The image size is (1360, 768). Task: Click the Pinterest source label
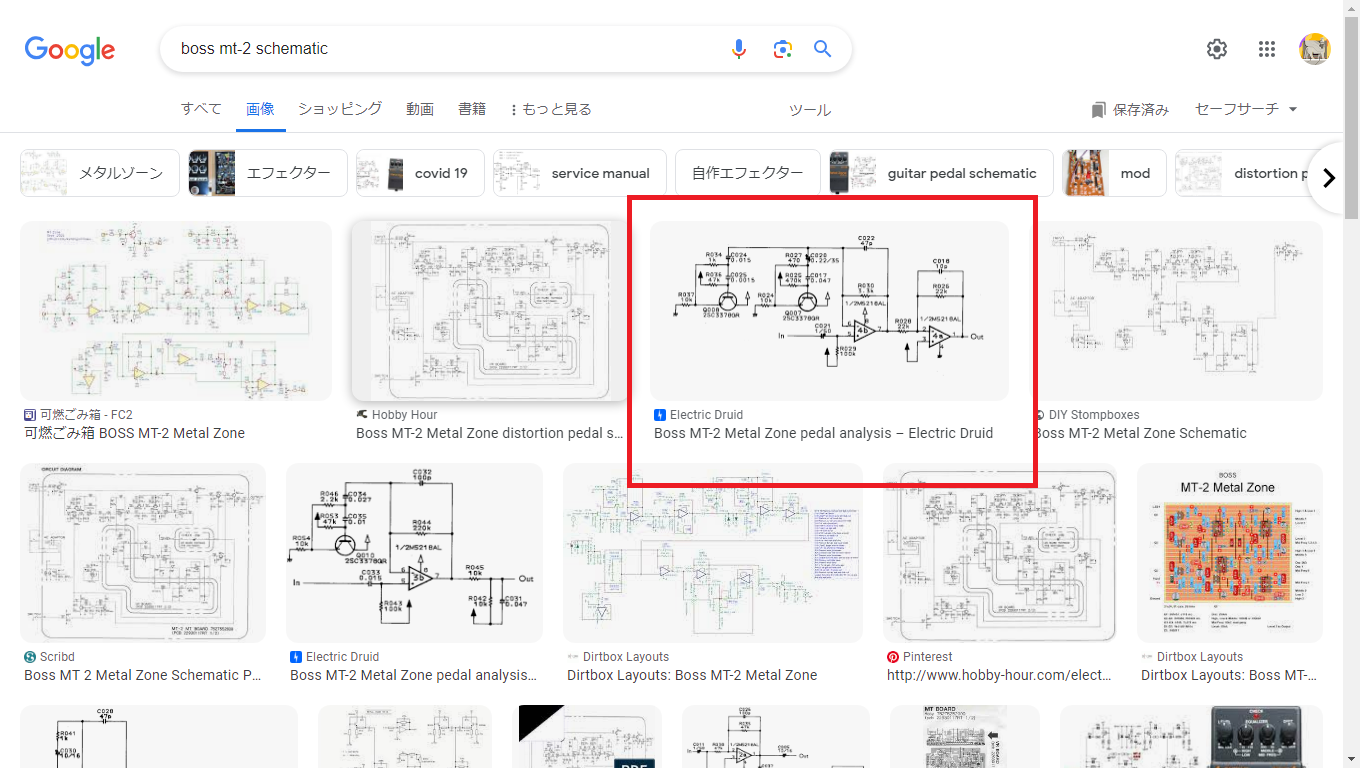[x=919, y=657]
